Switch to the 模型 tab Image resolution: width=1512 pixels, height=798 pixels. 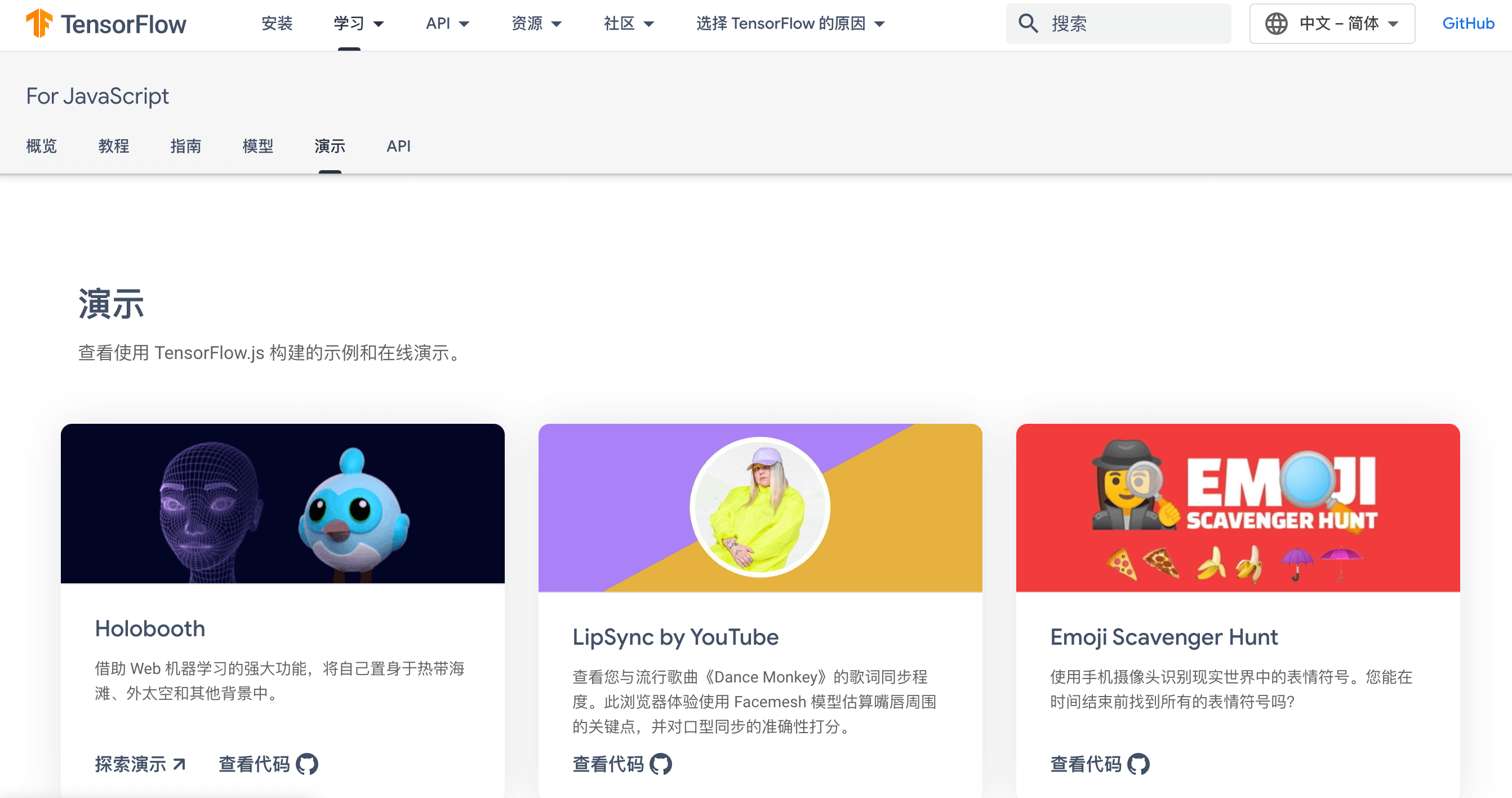(x=258, y=145)
